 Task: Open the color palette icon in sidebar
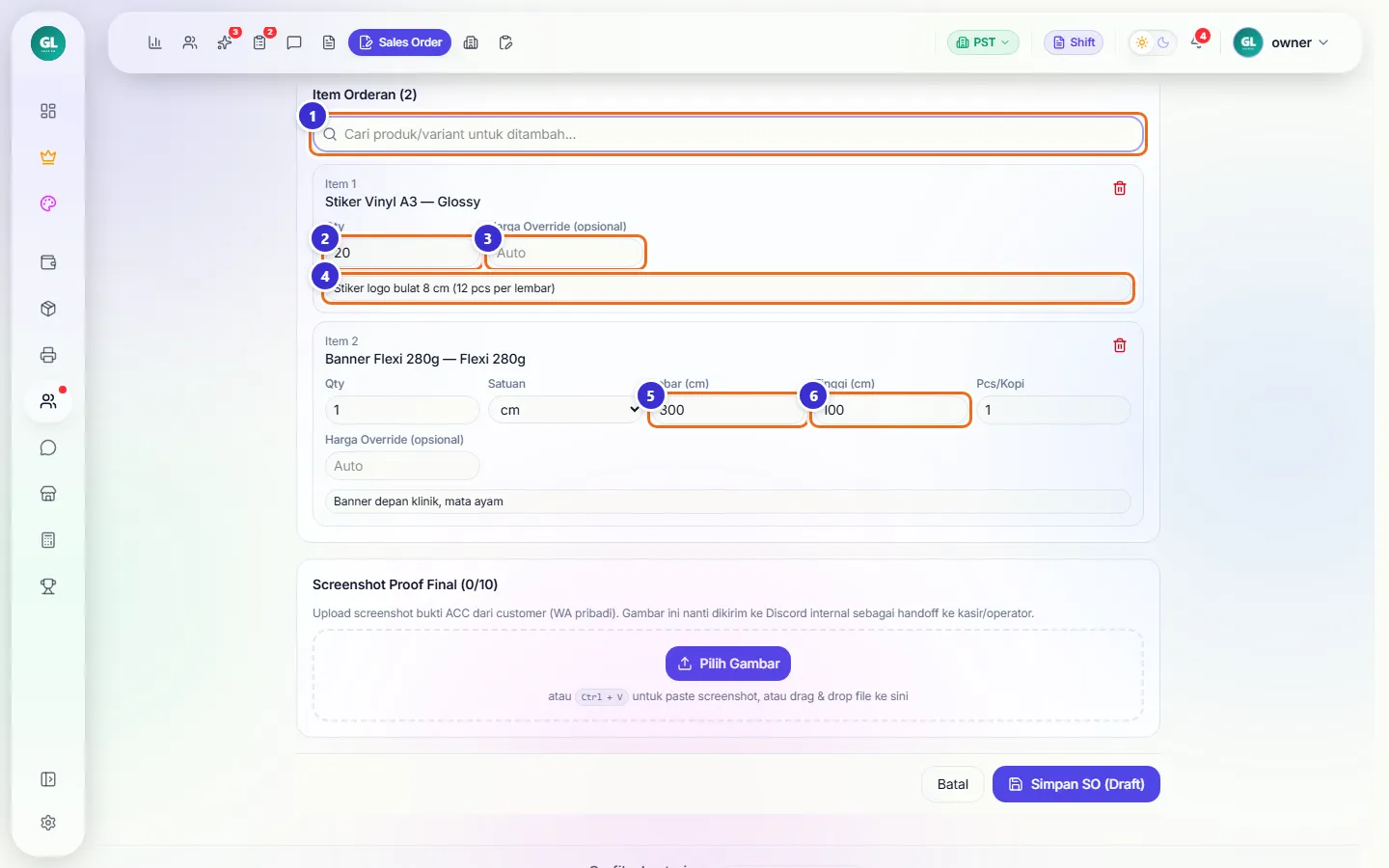48,203
